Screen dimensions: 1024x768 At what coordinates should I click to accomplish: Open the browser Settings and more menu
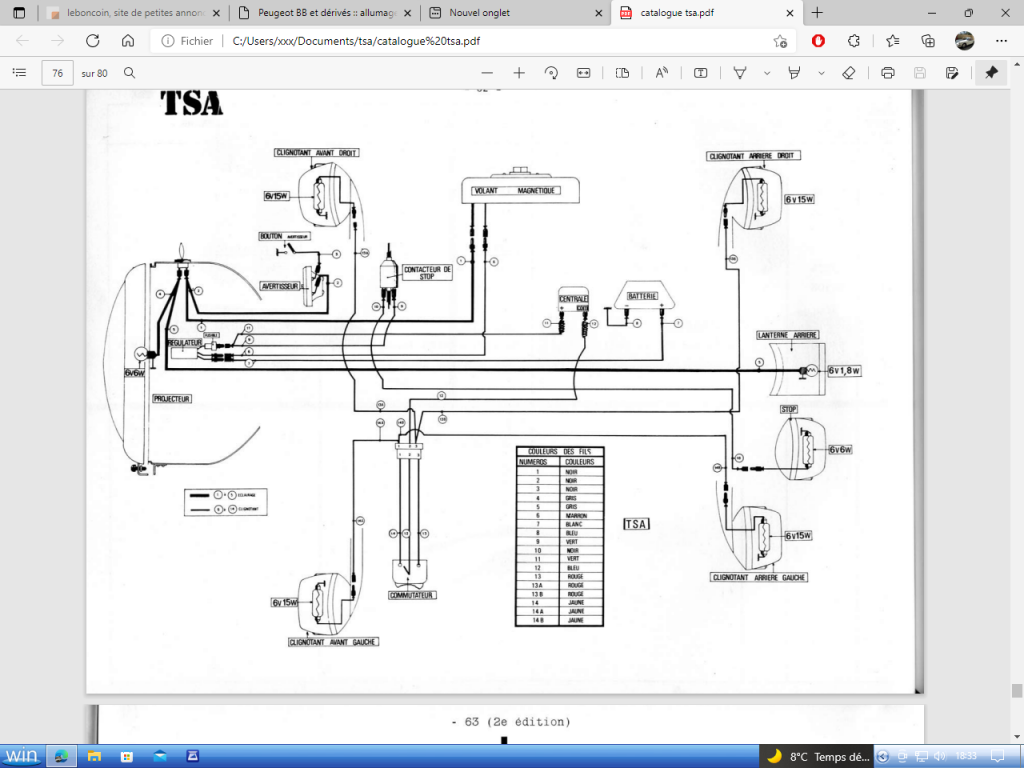tap(1001, 41)
